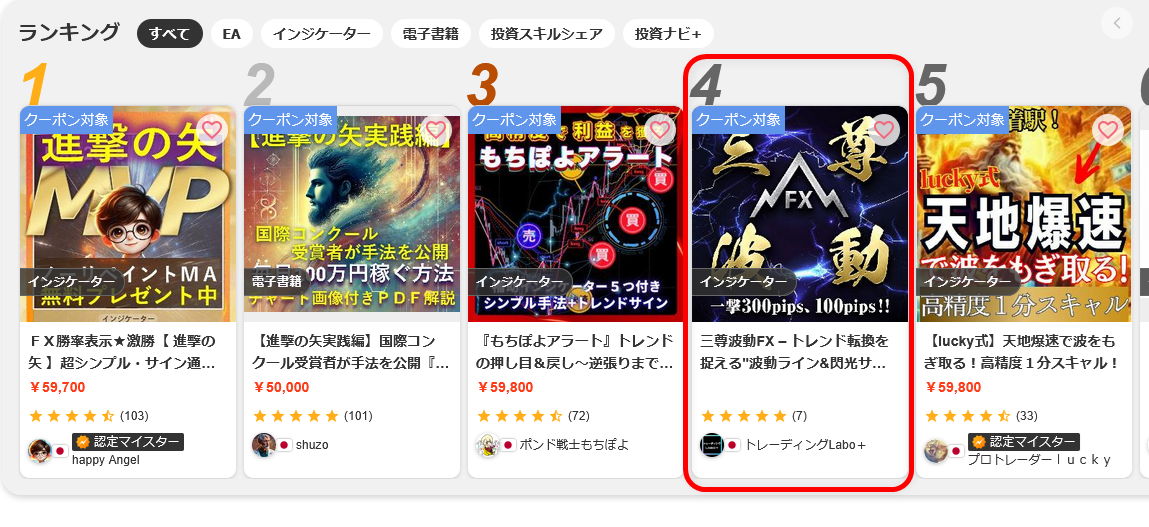The width and height of the screenshot is (1149, 527).
Task: Favorite the 進撃の矢 MVP product with heart icon
Action: tap(212, 130)
